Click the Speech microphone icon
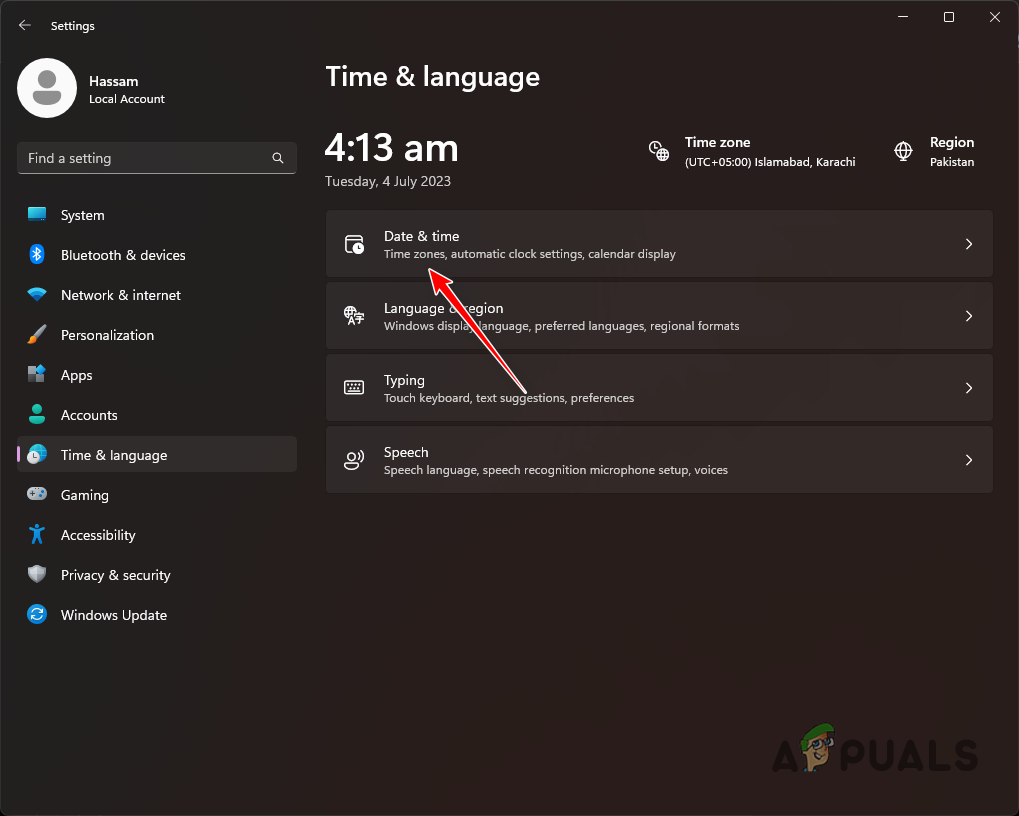 pos(354,459)
